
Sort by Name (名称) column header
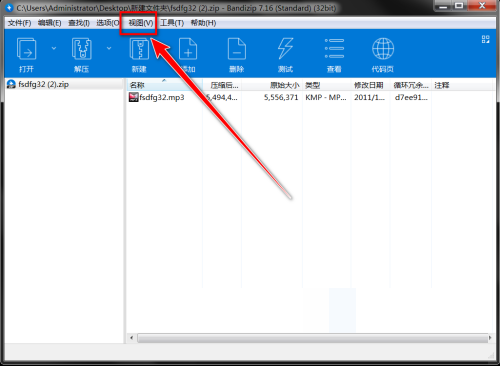[x=165, y=85]
